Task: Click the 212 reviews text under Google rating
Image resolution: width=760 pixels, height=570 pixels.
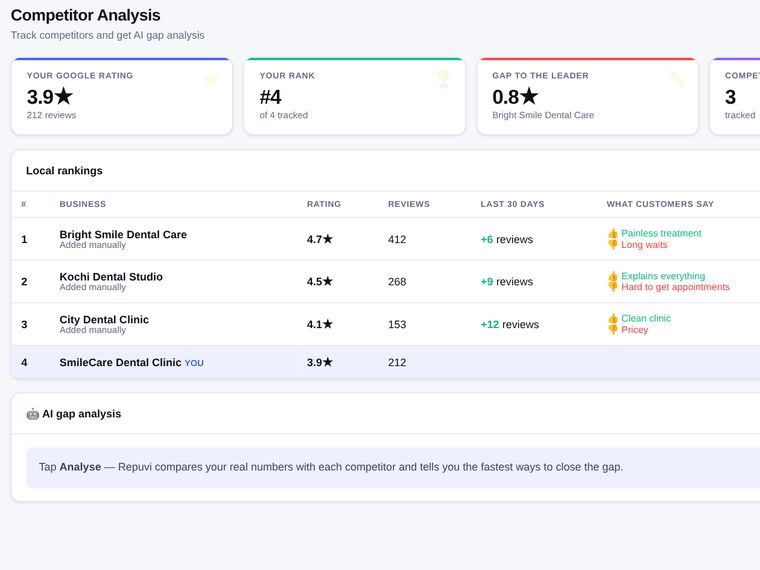Action: pos(51,115)
